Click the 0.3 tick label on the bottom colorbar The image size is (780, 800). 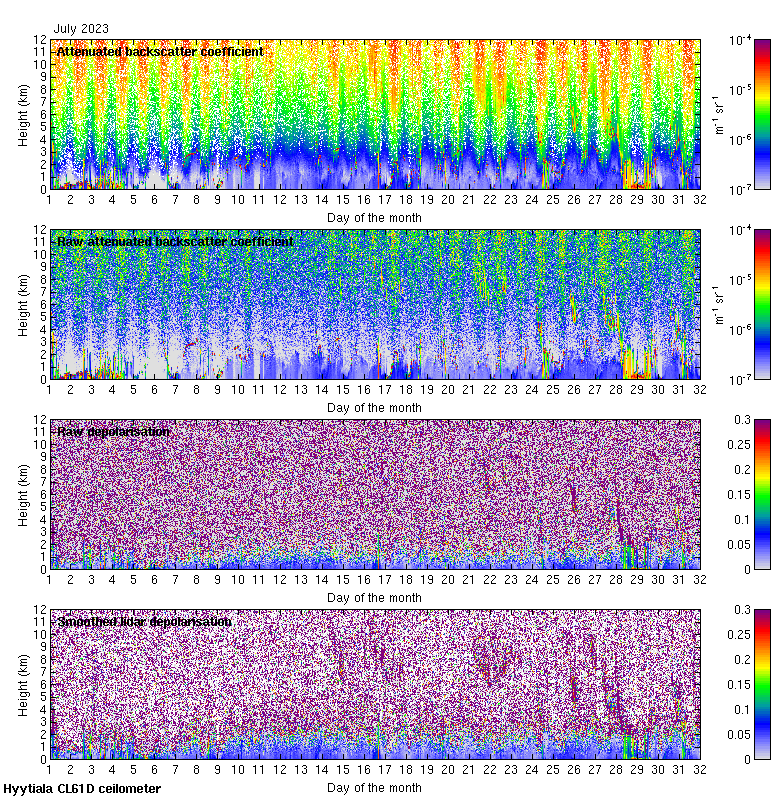click(741, 610)
